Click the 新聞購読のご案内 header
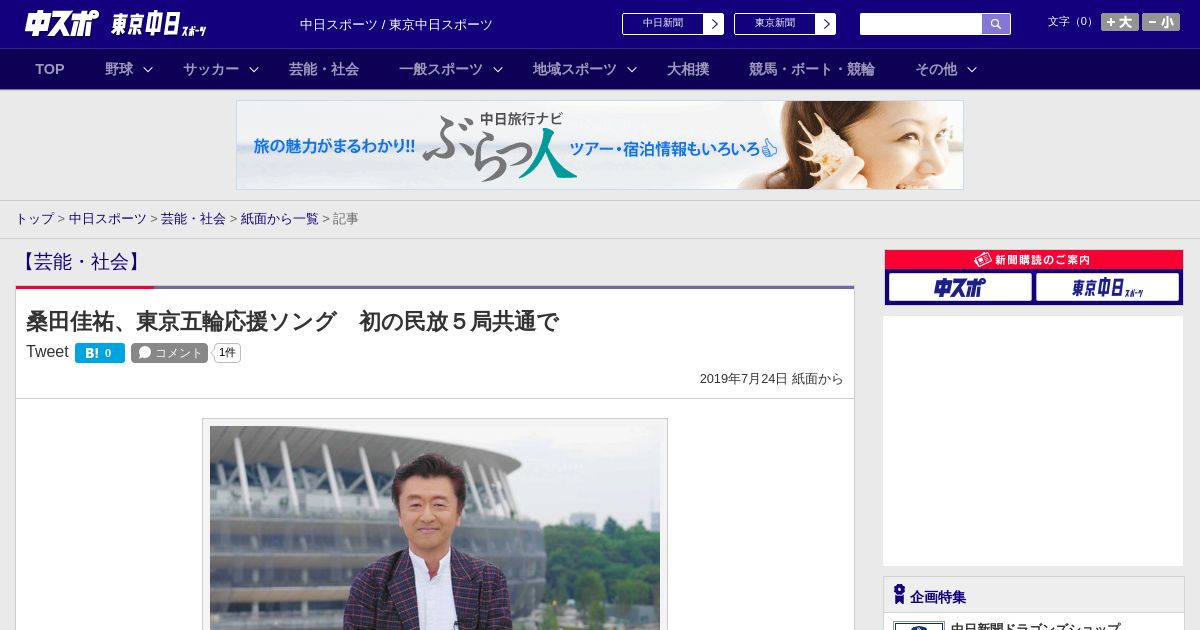 point(1034,260)
